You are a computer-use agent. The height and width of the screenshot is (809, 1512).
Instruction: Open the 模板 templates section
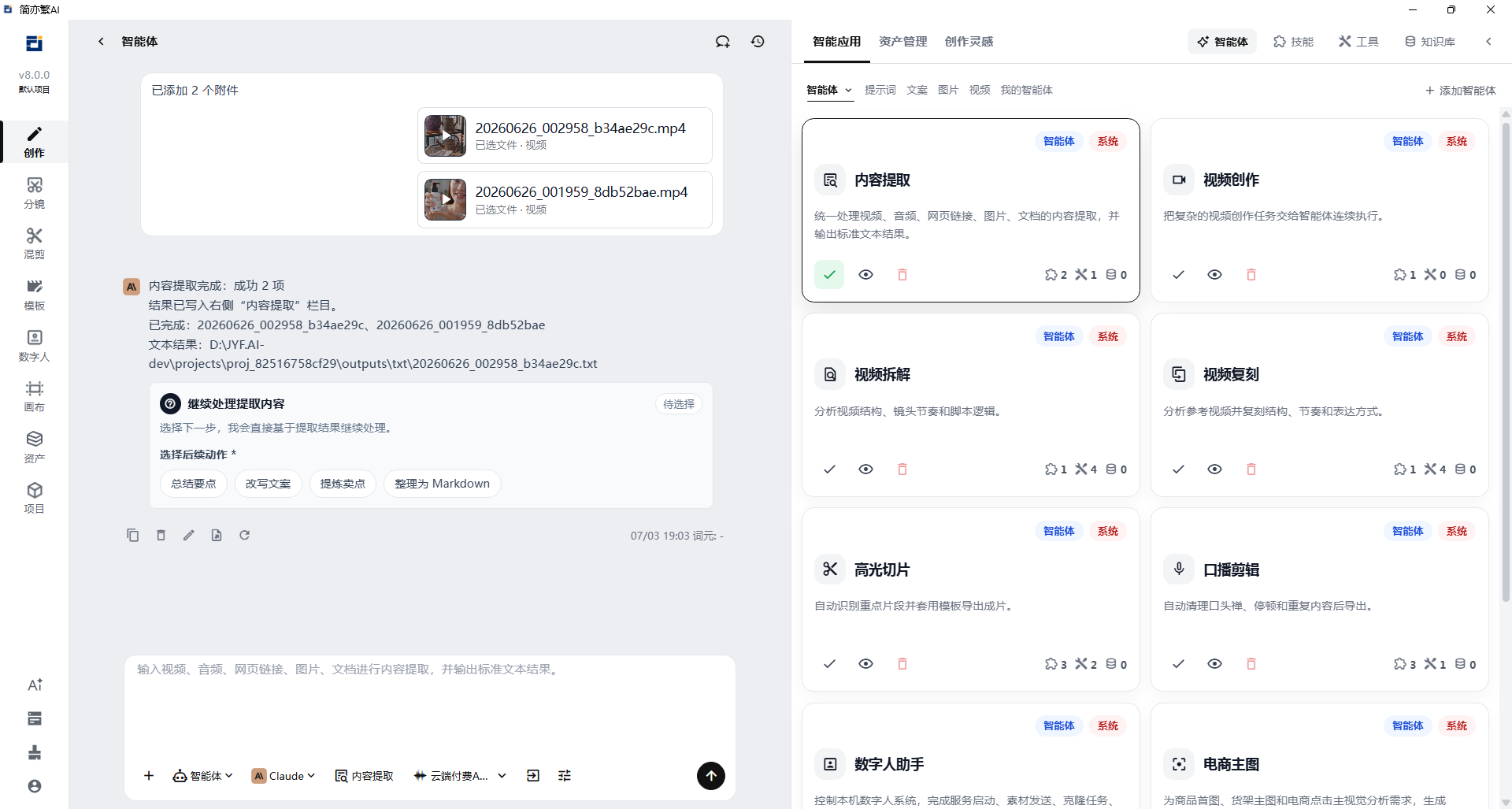point(34,295)
